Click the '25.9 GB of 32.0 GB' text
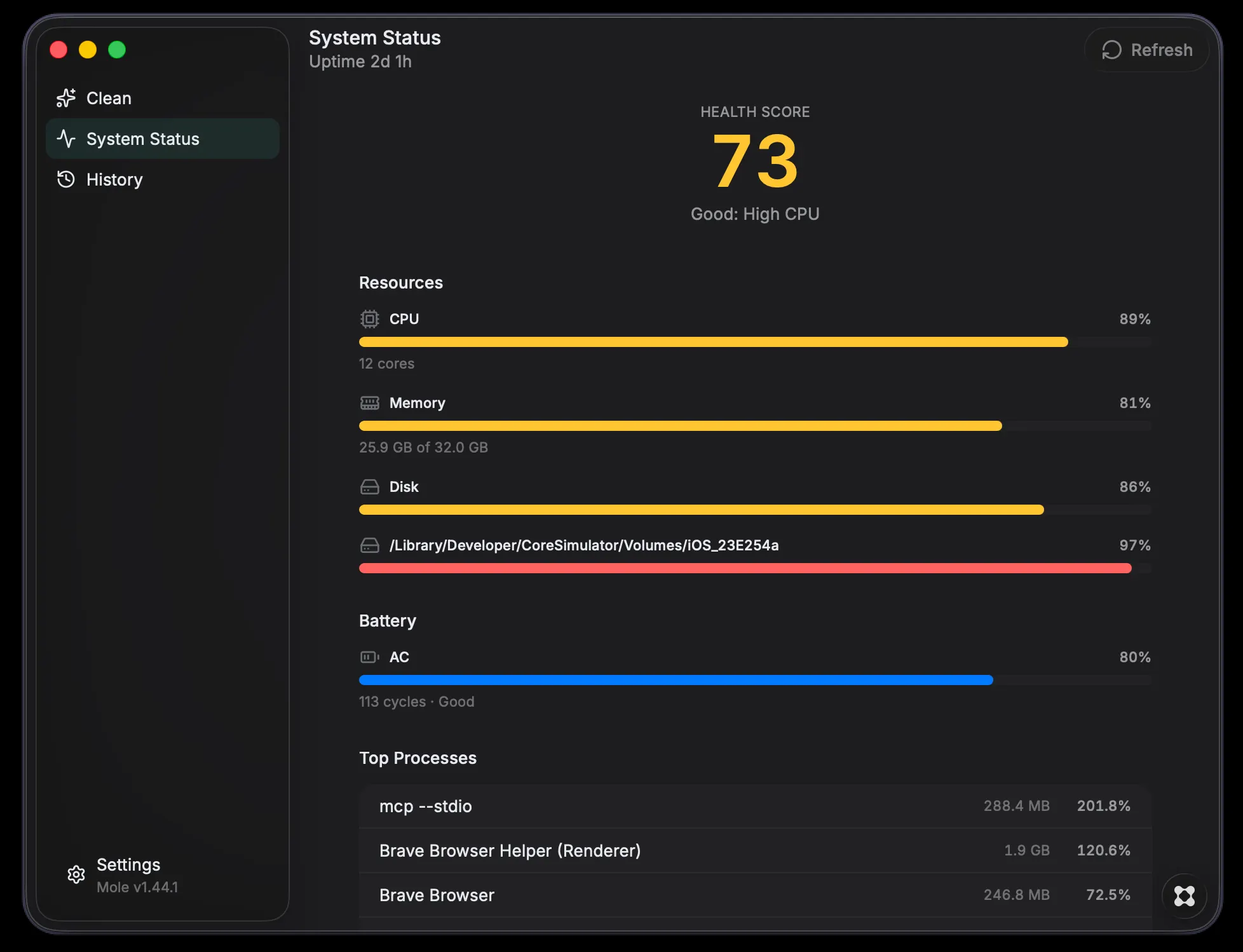Image resolution: width=1243 pixels, height=952 pixels. 423,447
